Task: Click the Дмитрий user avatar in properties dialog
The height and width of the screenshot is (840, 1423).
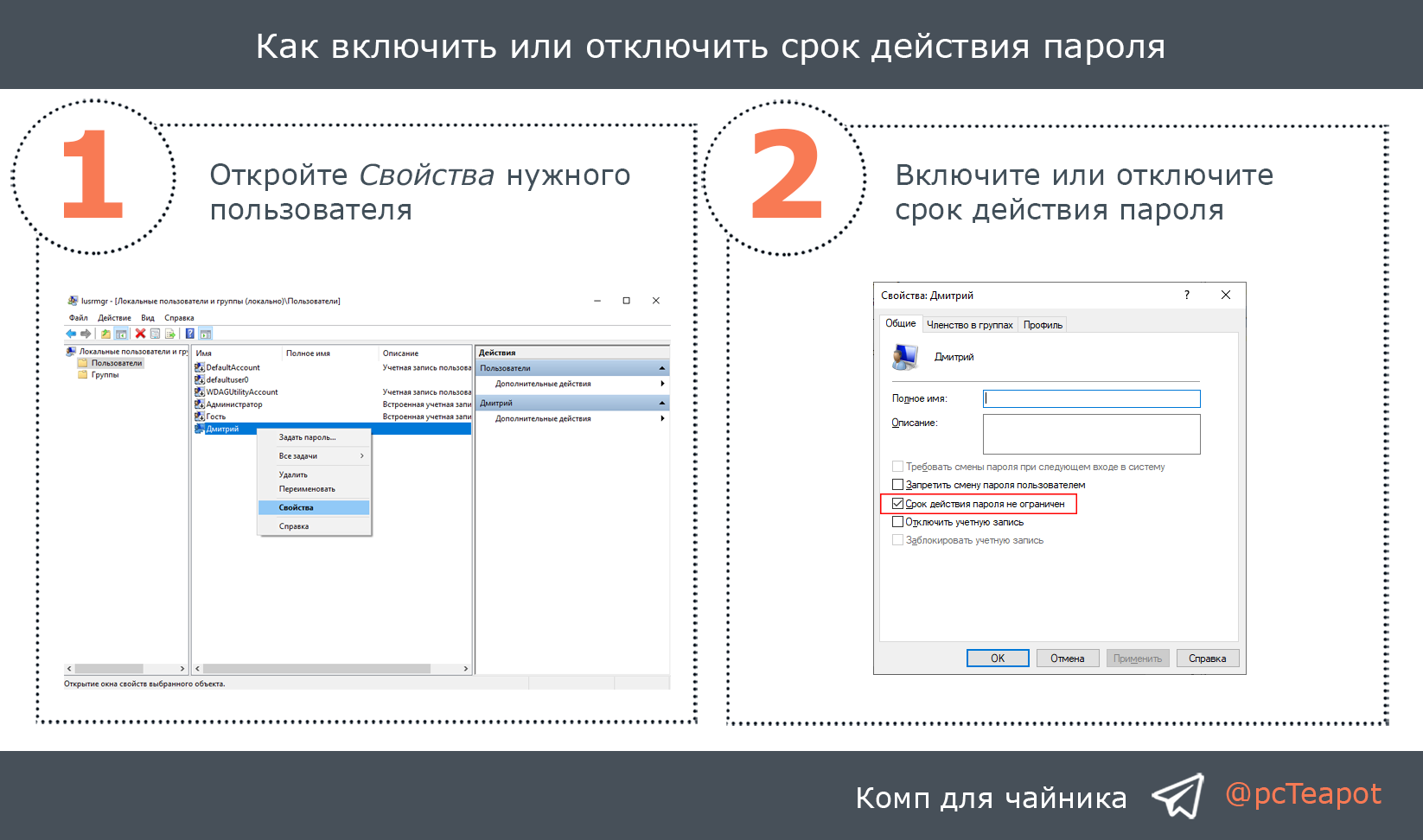Action: coord(905,357)
